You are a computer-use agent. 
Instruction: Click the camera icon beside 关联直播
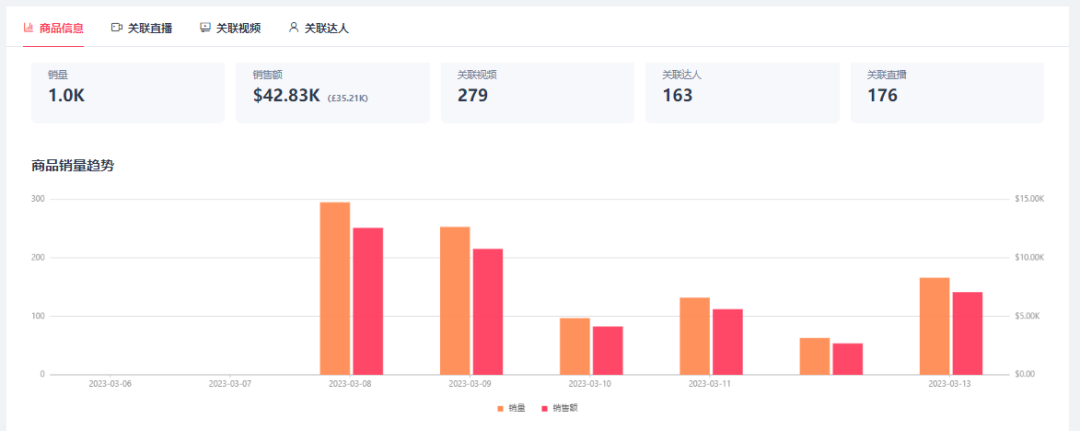116,28
